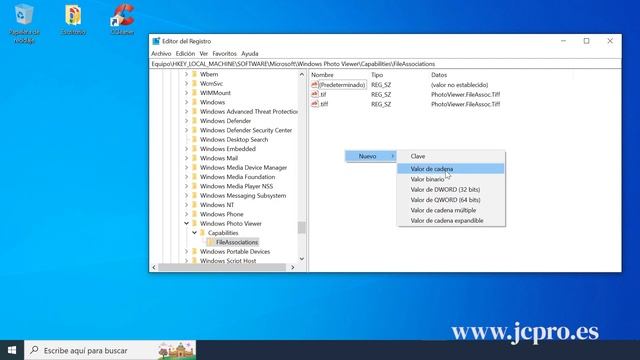Image resolution: width=640 pixels, height=360 pixels.
Task: Select Windows Media Player NSS key
Action: pos(236,186)
